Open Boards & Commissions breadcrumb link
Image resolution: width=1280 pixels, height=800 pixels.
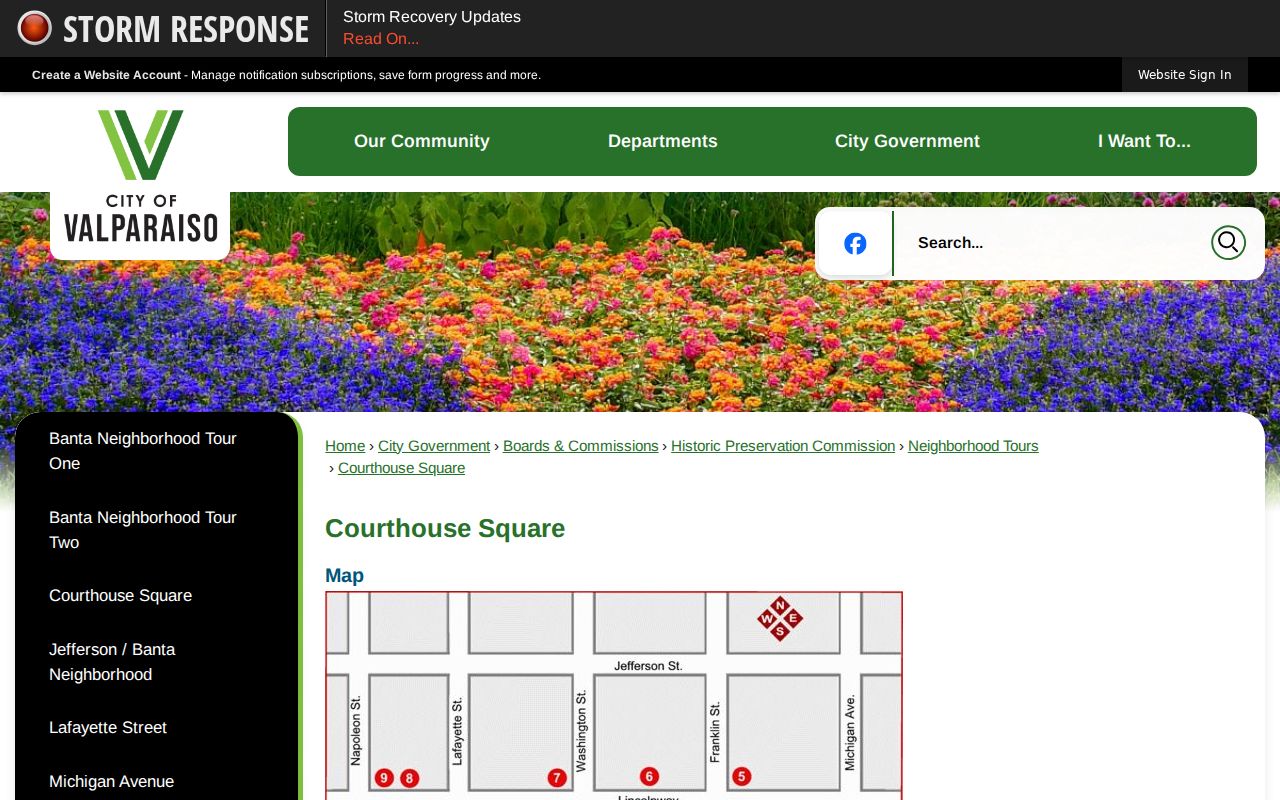581,446
